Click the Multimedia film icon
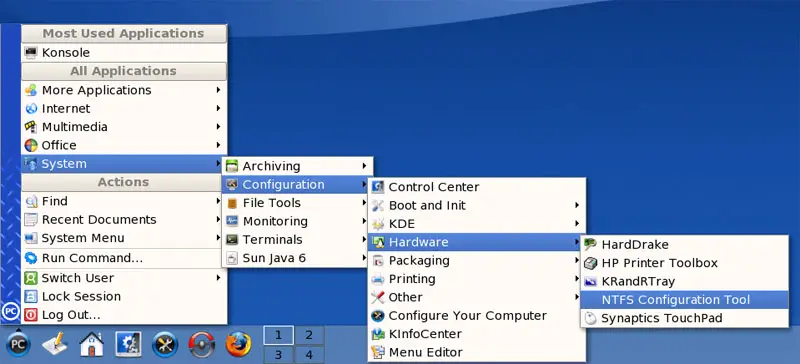Viewport: 800px width, 364px height. pos(31,127)
